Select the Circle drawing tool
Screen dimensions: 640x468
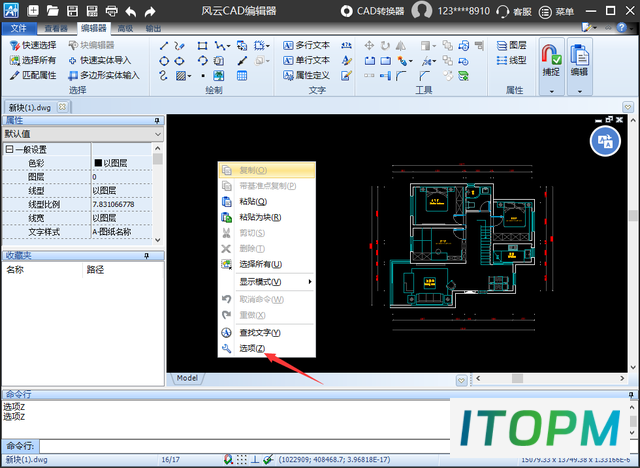pos(164,61)
